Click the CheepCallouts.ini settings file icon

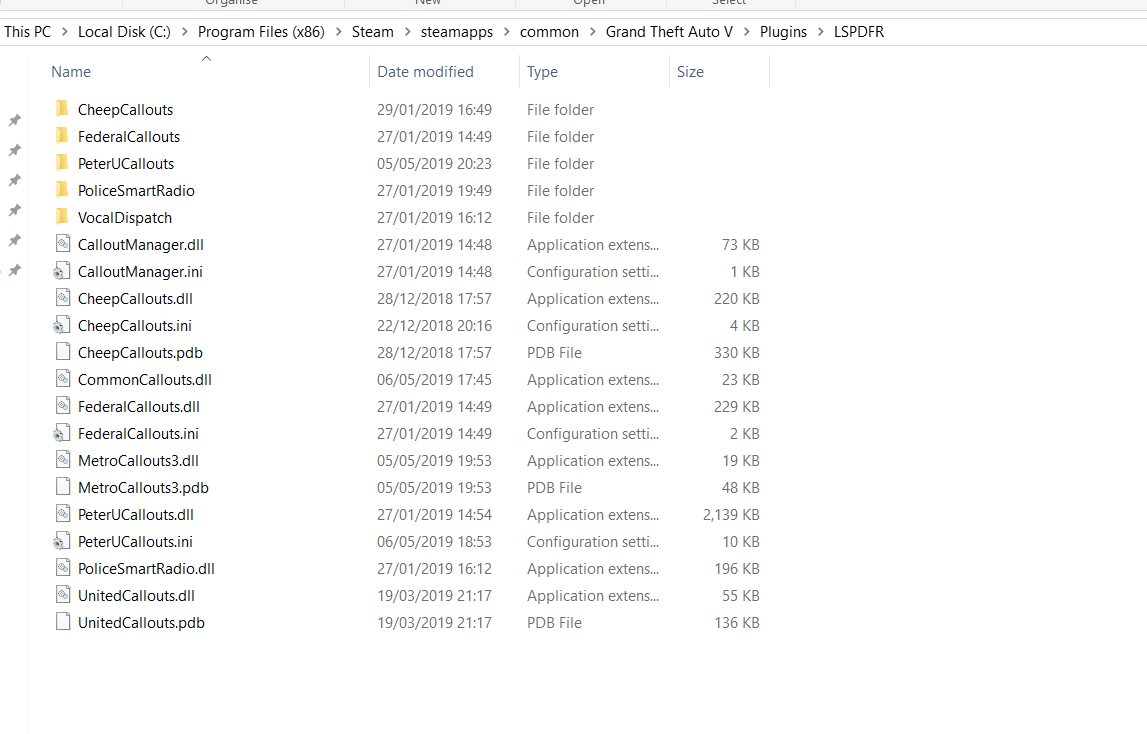point(62,325)
